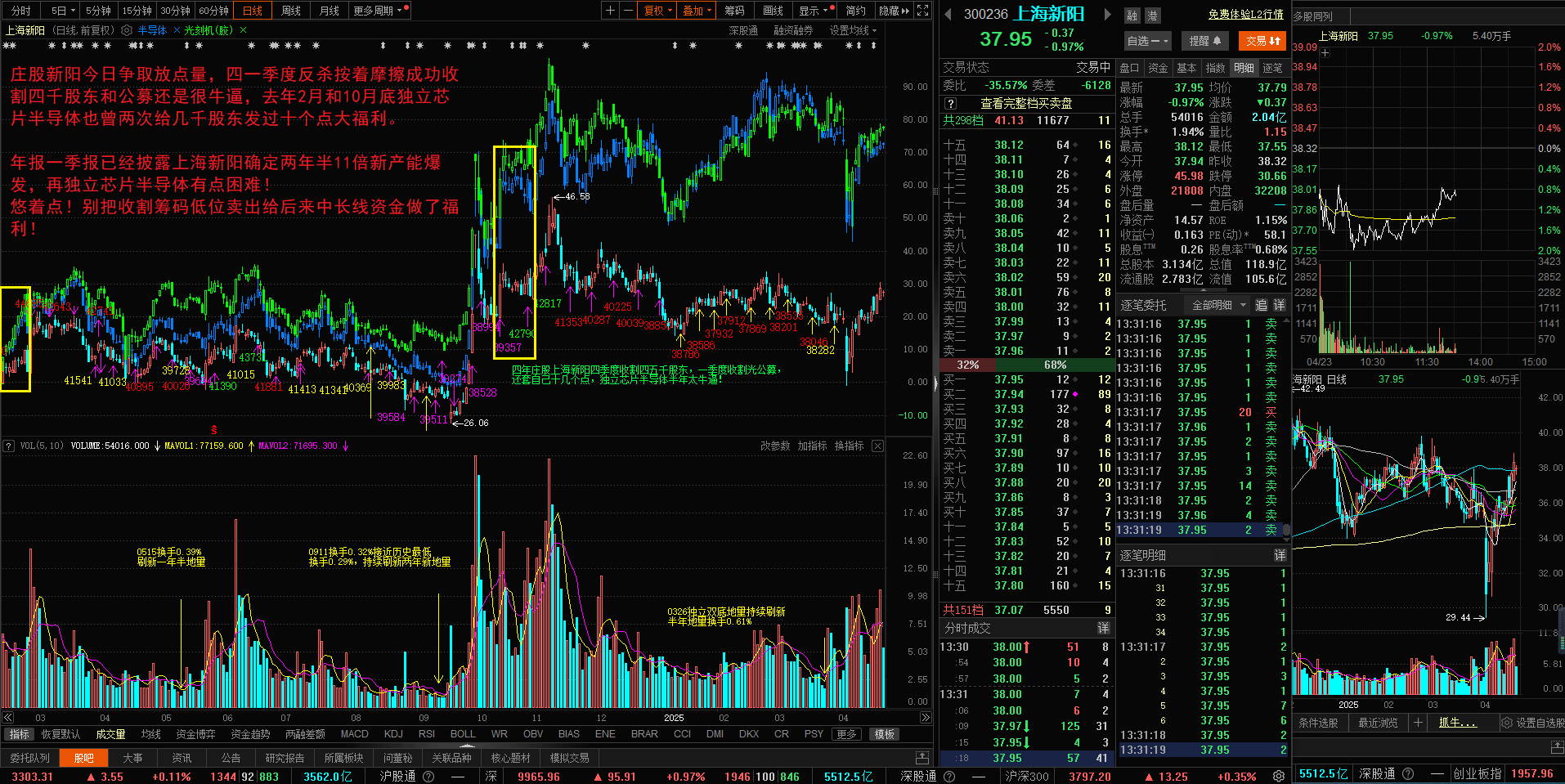This screenshot has height=784, width=1565.
Task: Click the 更多 indicators button
Action: point(846,734)
